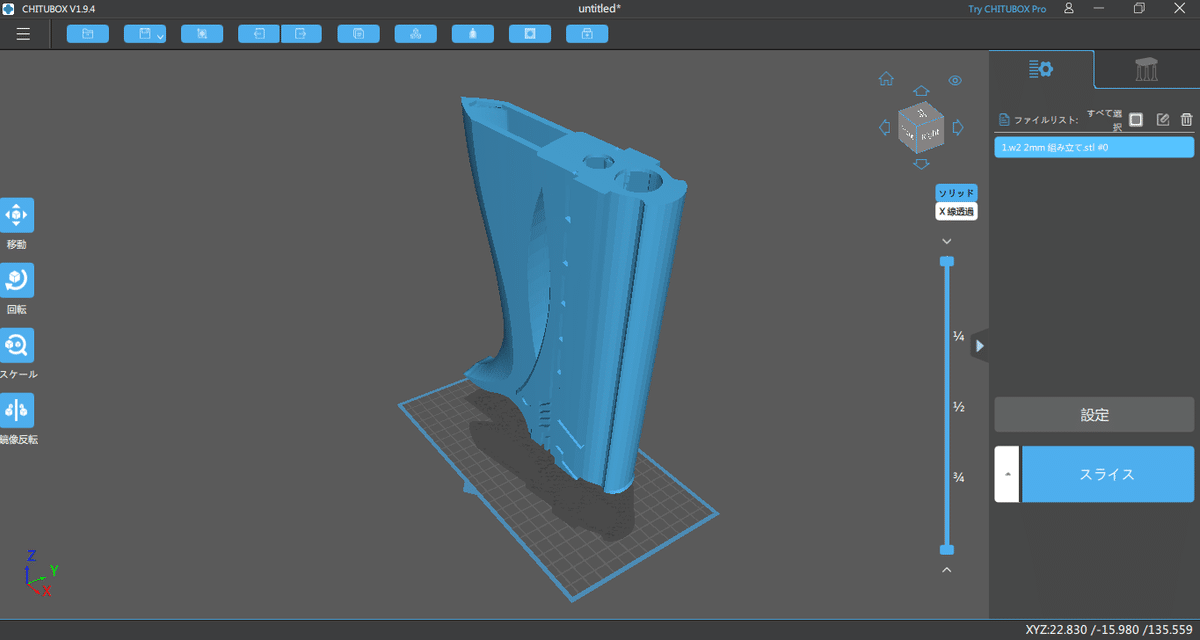Click the CHITUBOX app logo in title bar
This screenshot has width=1200, height=640.
(x=8, y=8)
